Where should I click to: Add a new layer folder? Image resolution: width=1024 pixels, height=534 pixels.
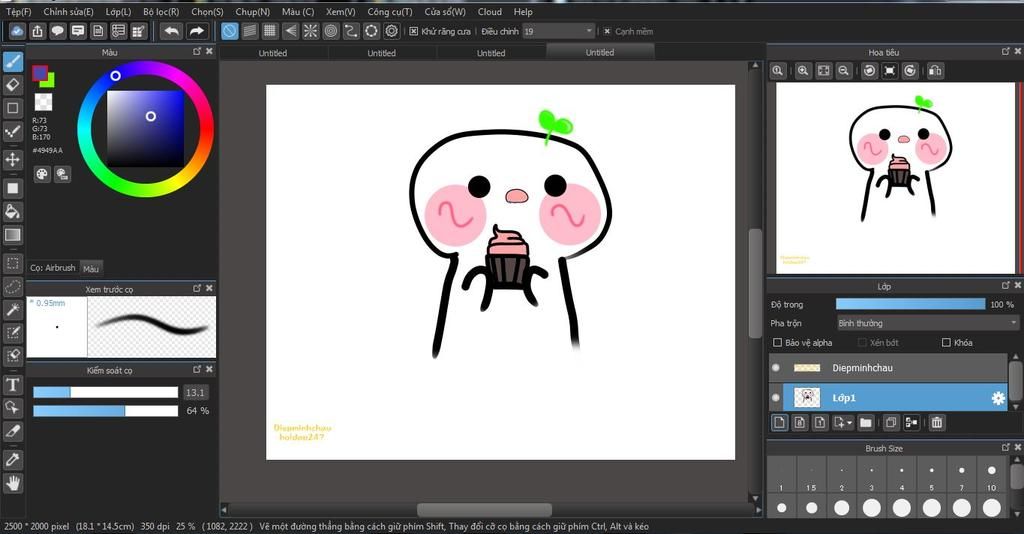coord(866,422)
